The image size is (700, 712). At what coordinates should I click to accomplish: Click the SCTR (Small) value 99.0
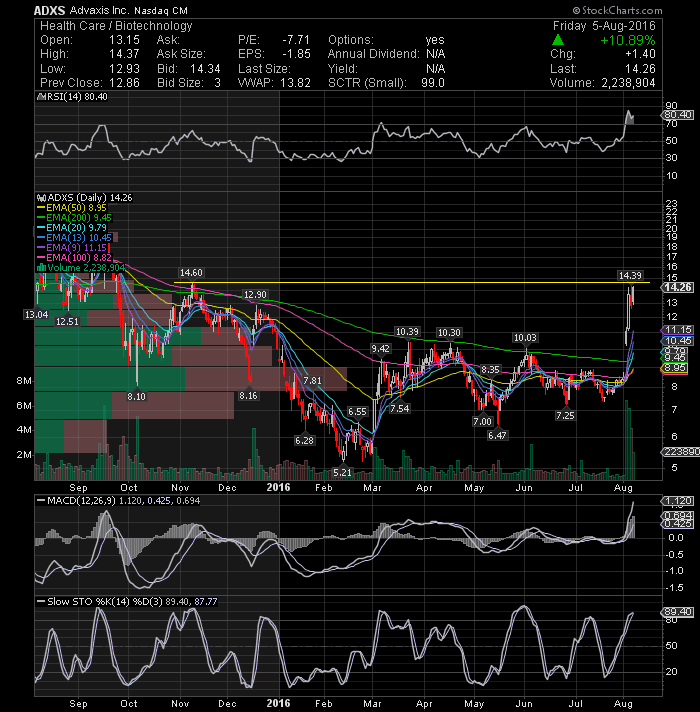coord(433,83)
